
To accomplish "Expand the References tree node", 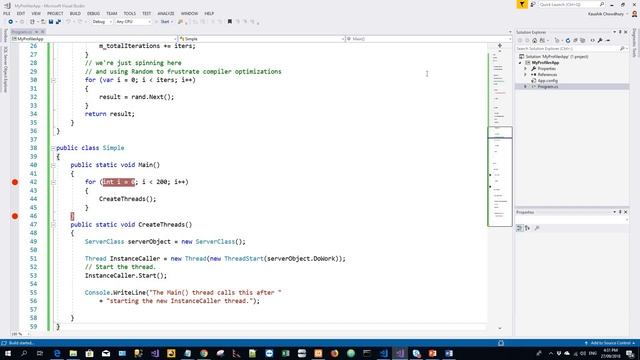I will (x=526, y=75).
